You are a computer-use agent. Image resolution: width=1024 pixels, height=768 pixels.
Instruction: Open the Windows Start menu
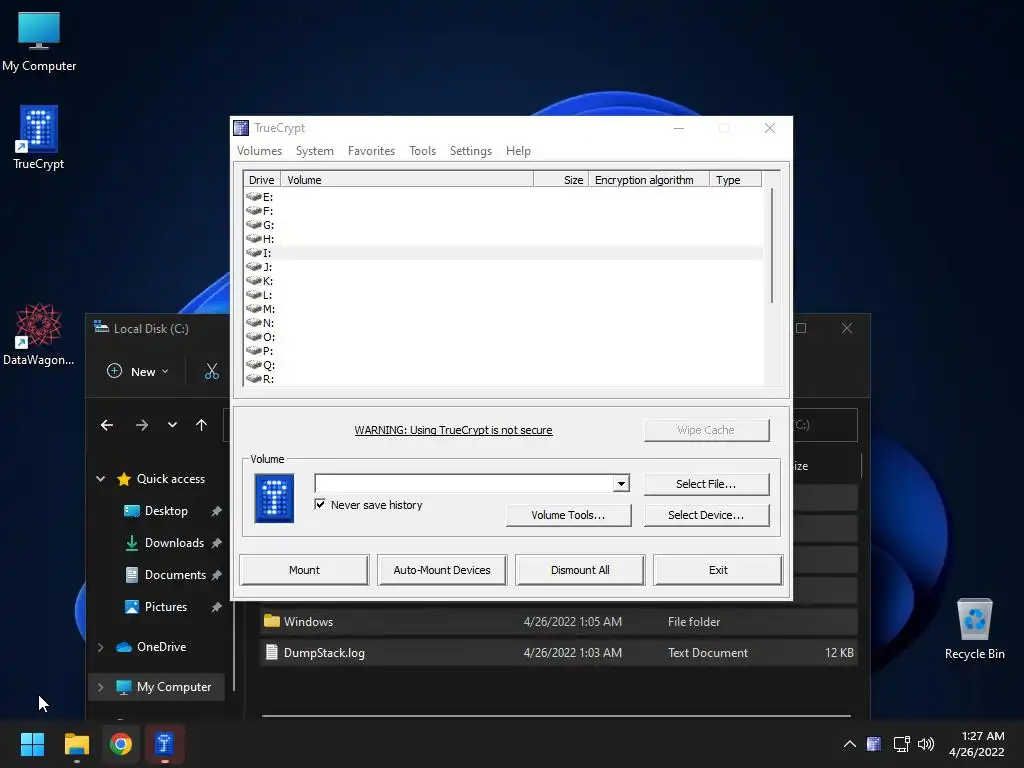[x=32, y=744]
